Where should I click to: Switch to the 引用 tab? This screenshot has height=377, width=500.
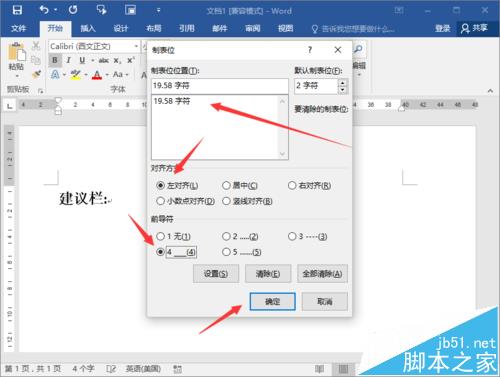(187, 28)
